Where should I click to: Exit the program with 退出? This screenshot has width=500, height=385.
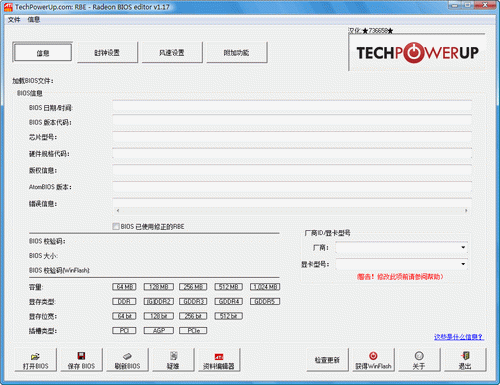[x=465, y=360]
